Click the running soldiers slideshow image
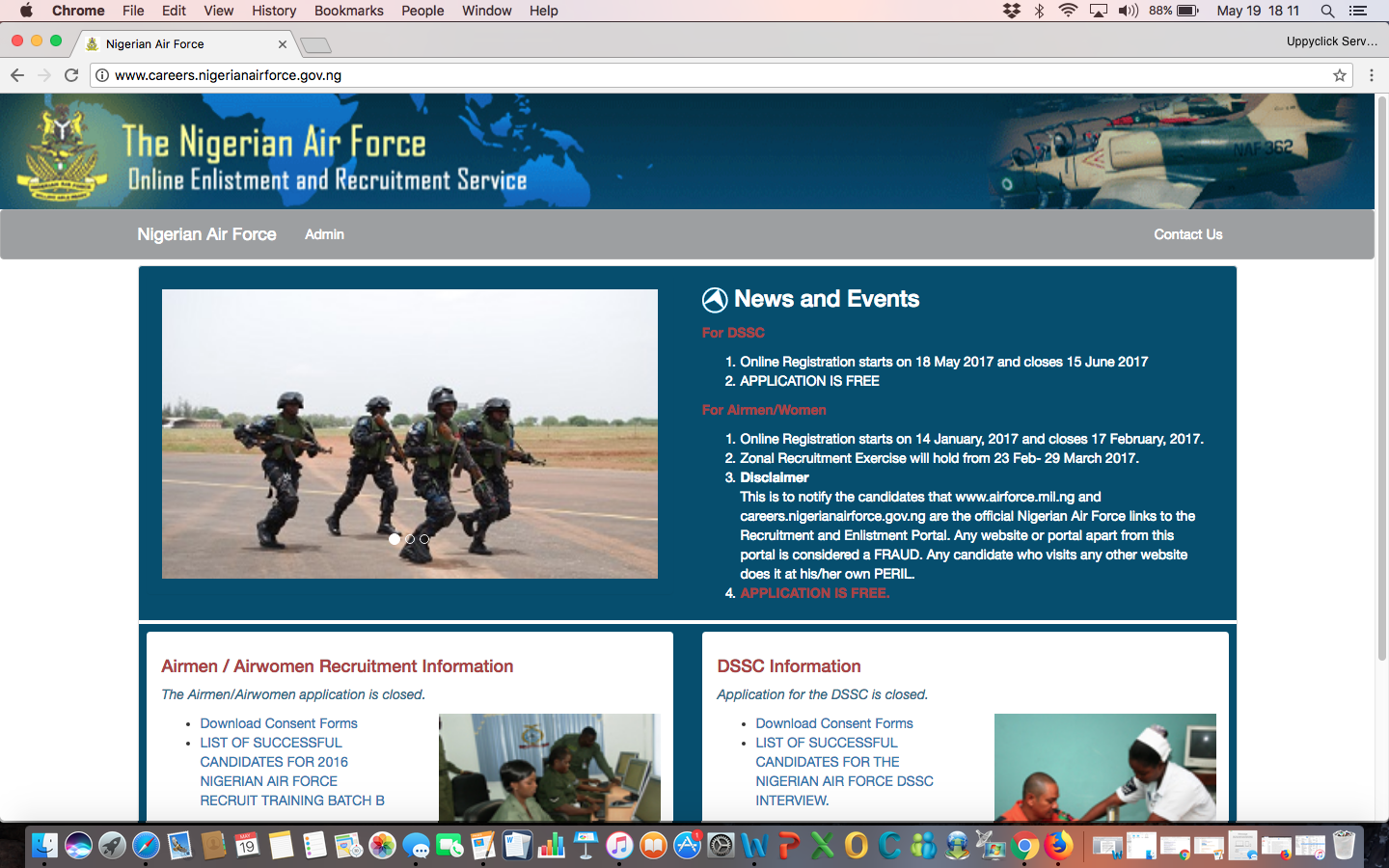 [410, 434]
